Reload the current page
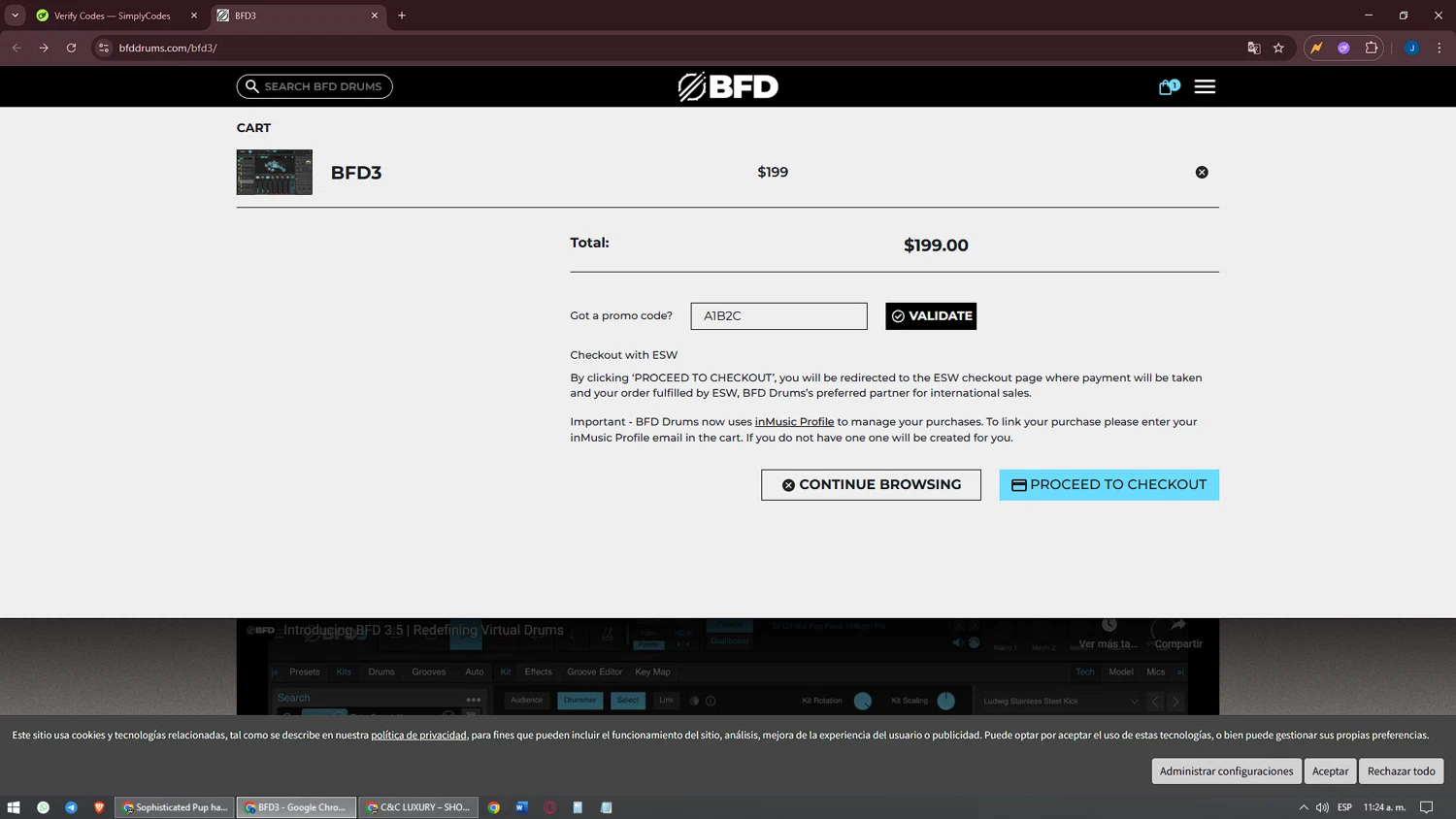The height and width of the screenshot is (819, 1456). pyautogui.click(x=71, y=48)
